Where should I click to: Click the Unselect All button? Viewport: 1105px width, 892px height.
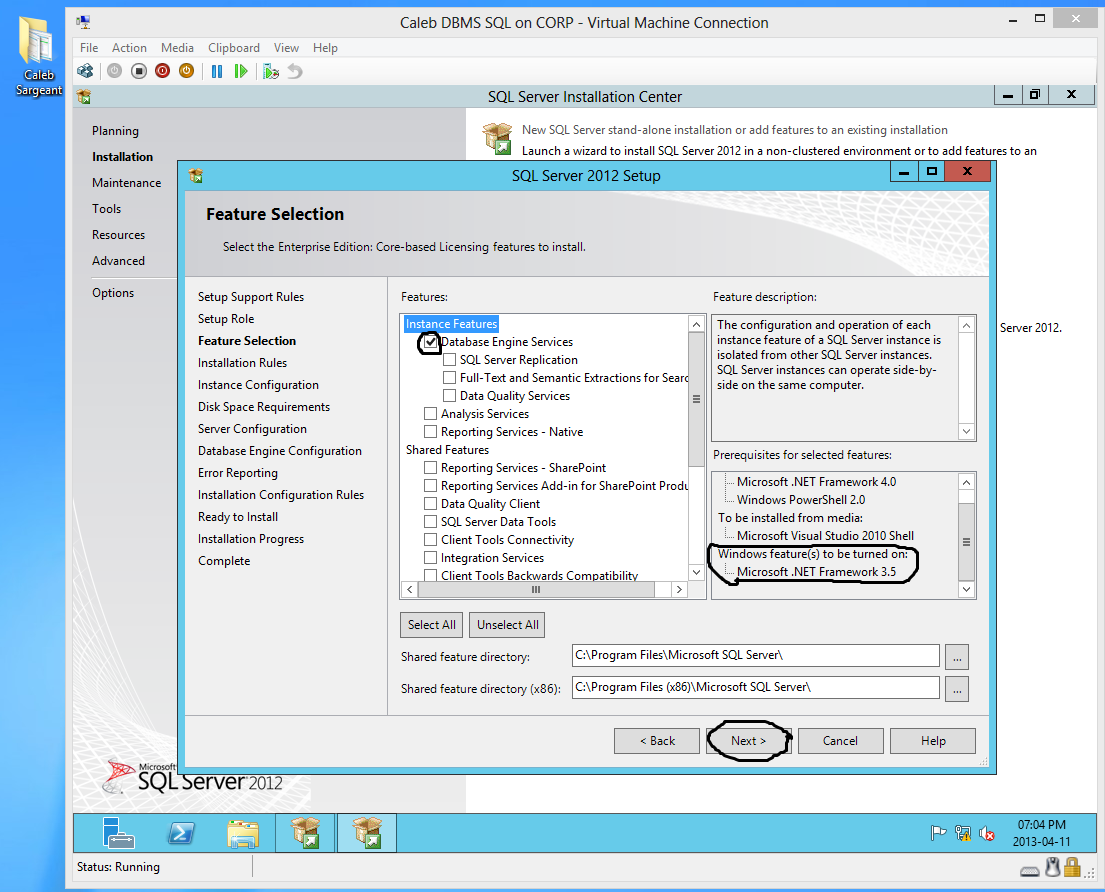coord(507,625)
